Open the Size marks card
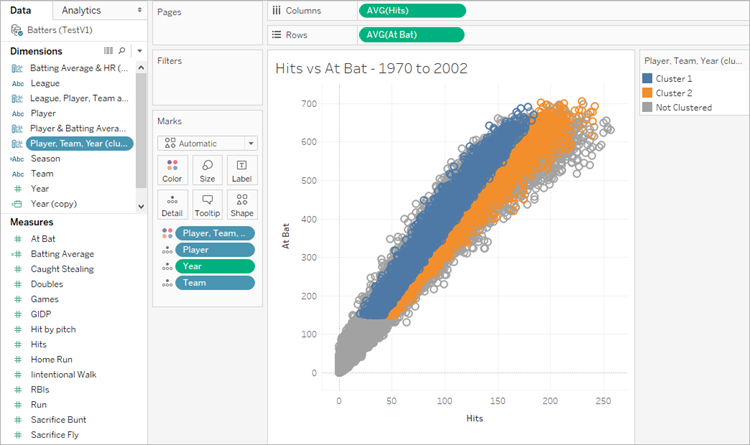 click(x=207, y=170)
